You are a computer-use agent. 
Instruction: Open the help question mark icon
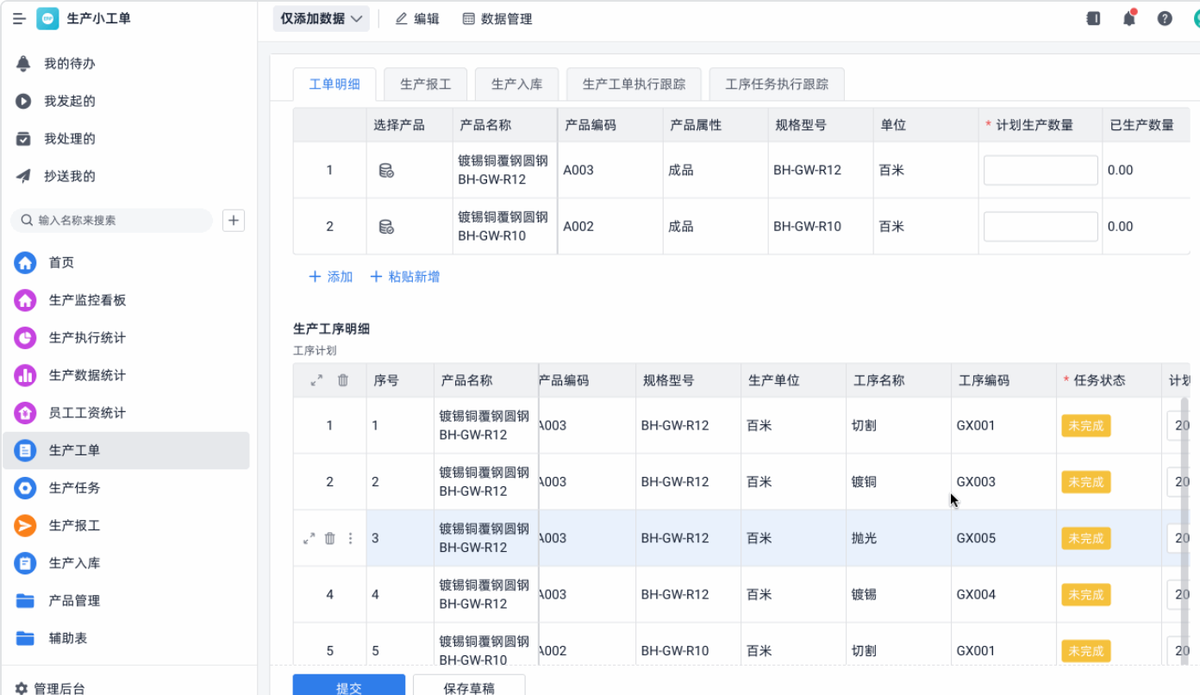pos(1164,19)
